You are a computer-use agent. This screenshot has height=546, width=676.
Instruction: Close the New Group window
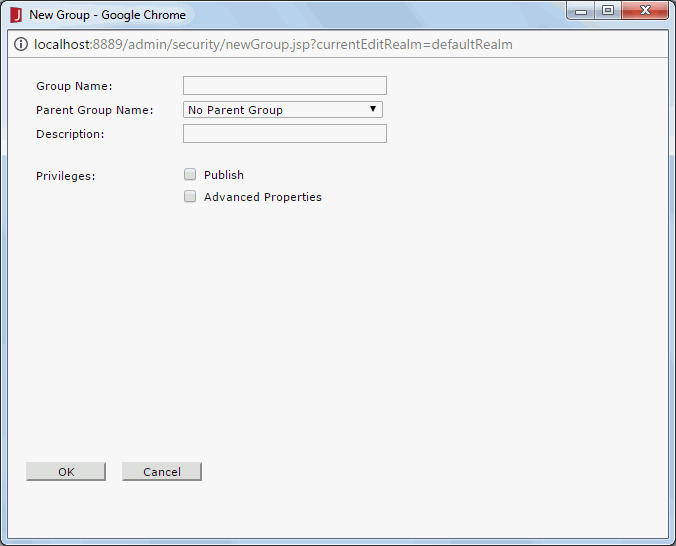pos(645,10)
